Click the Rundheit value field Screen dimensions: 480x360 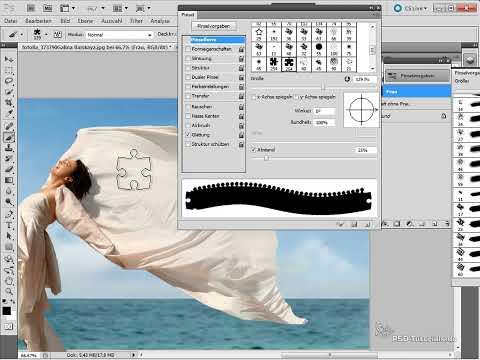(324, 122)
